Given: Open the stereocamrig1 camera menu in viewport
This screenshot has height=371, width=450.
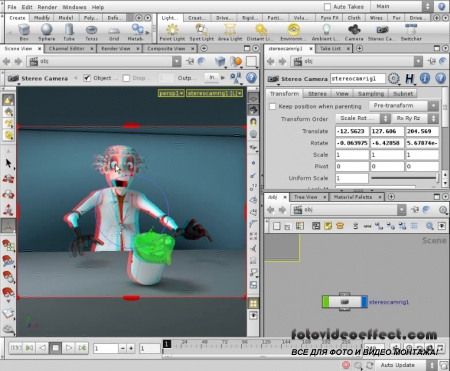Looking at the screenshot, I should (x=214, y=93).
